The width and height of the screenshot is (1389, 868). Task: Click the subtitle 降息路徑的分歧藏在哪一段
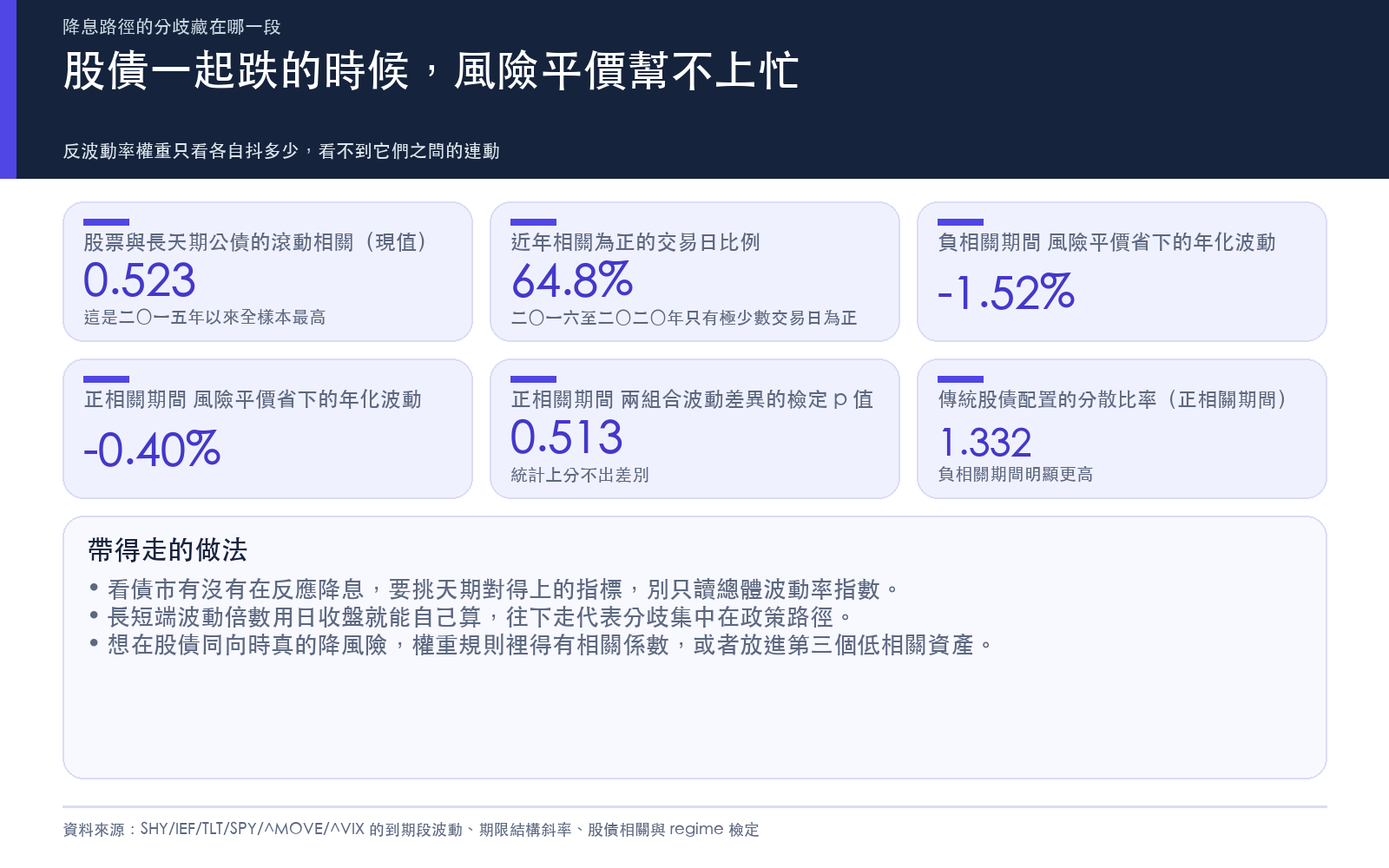point(172,27)
